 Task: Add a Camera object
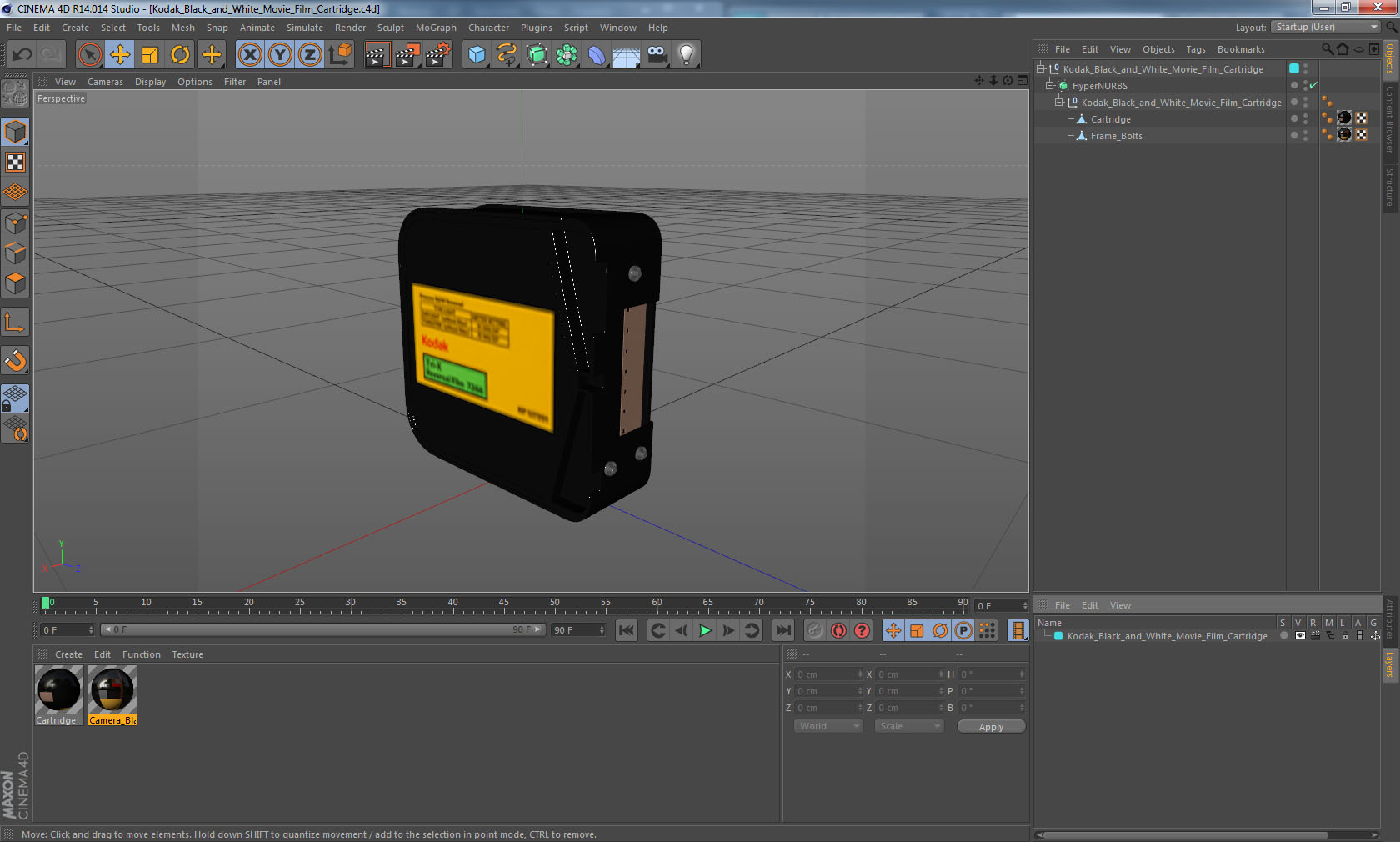click(657, 55)
